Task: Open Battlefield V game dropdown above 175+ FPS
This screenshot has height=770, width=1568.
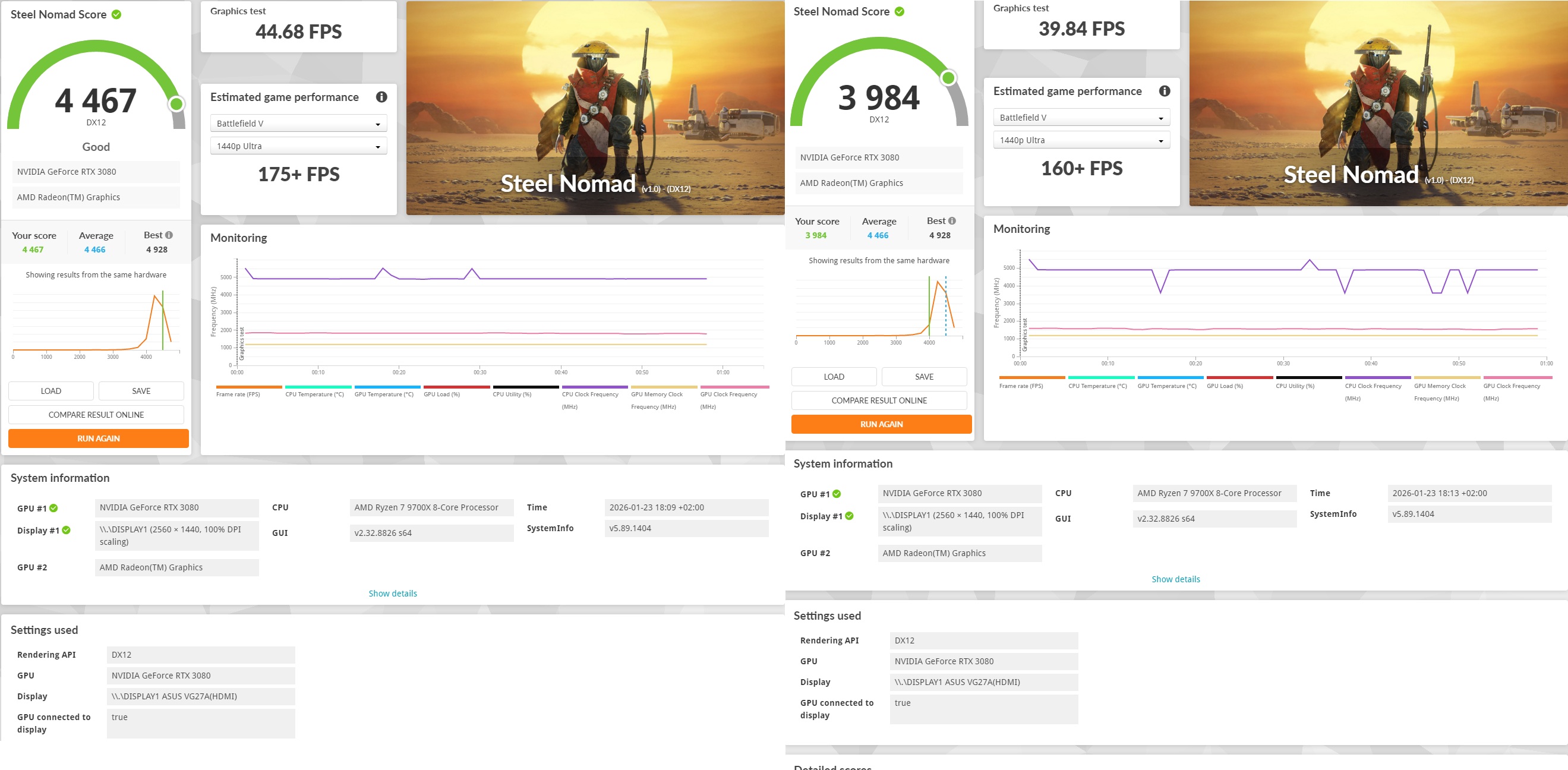Action: click(298, 124)
